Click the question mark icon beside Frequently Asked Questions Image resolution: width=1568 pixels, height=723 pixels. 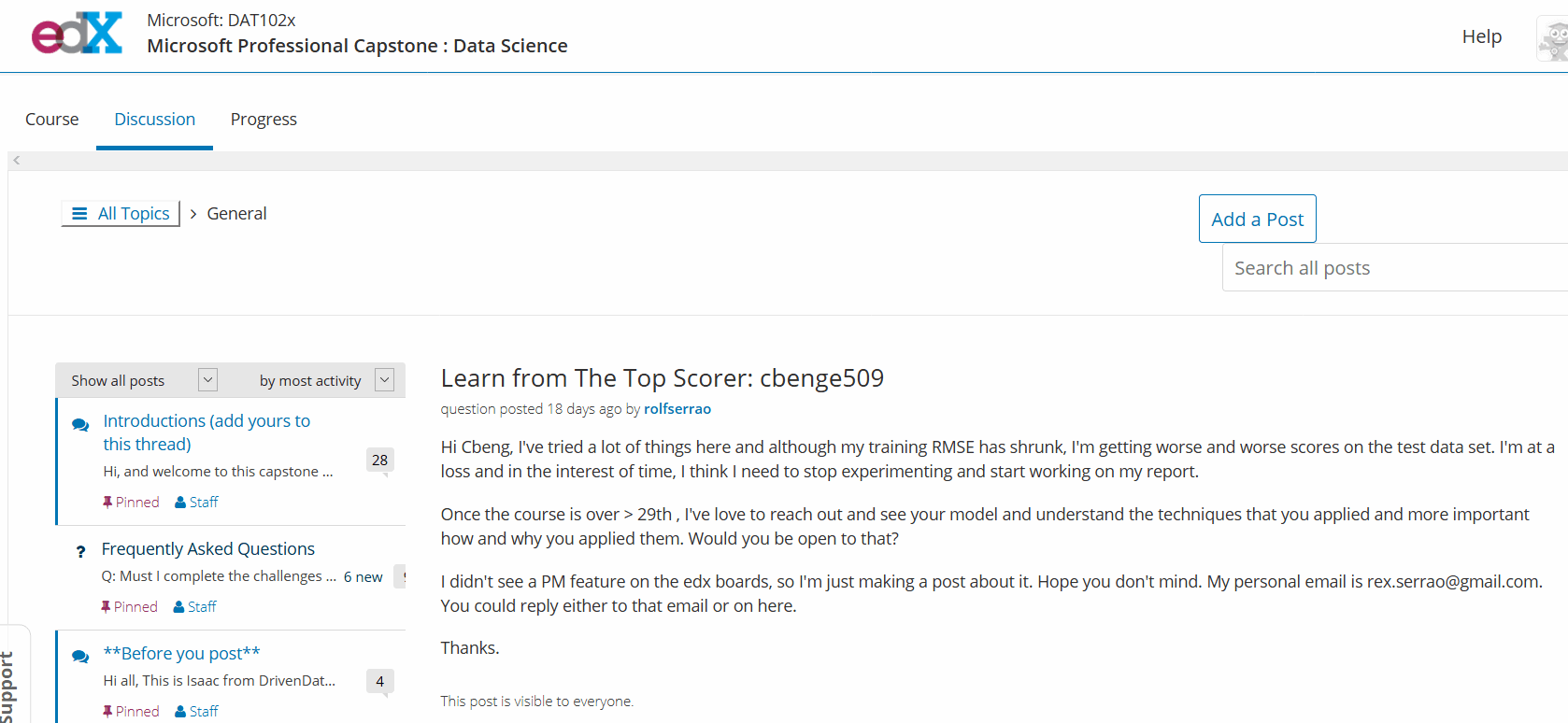click(x=80, y=551)
